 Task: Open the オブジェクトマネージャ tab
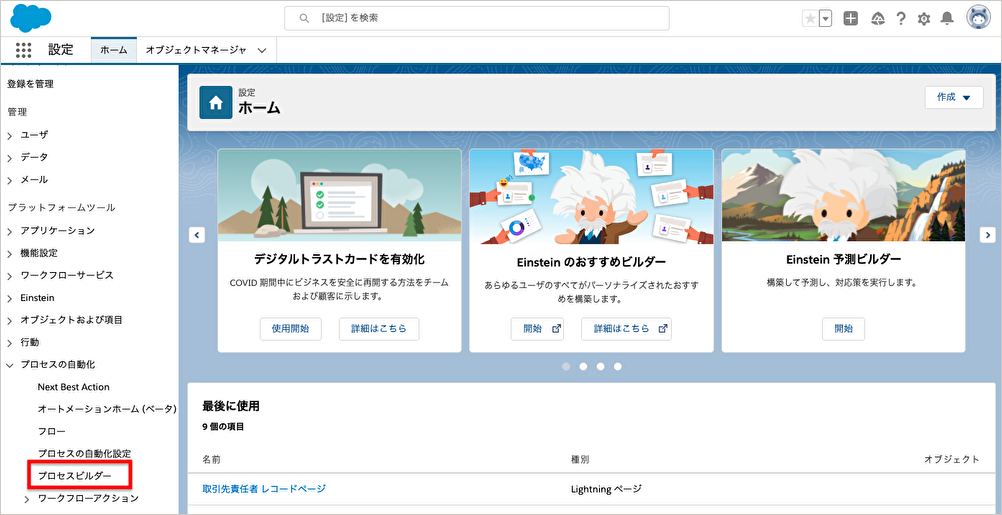pyautogui.click(x=196, y=50)
